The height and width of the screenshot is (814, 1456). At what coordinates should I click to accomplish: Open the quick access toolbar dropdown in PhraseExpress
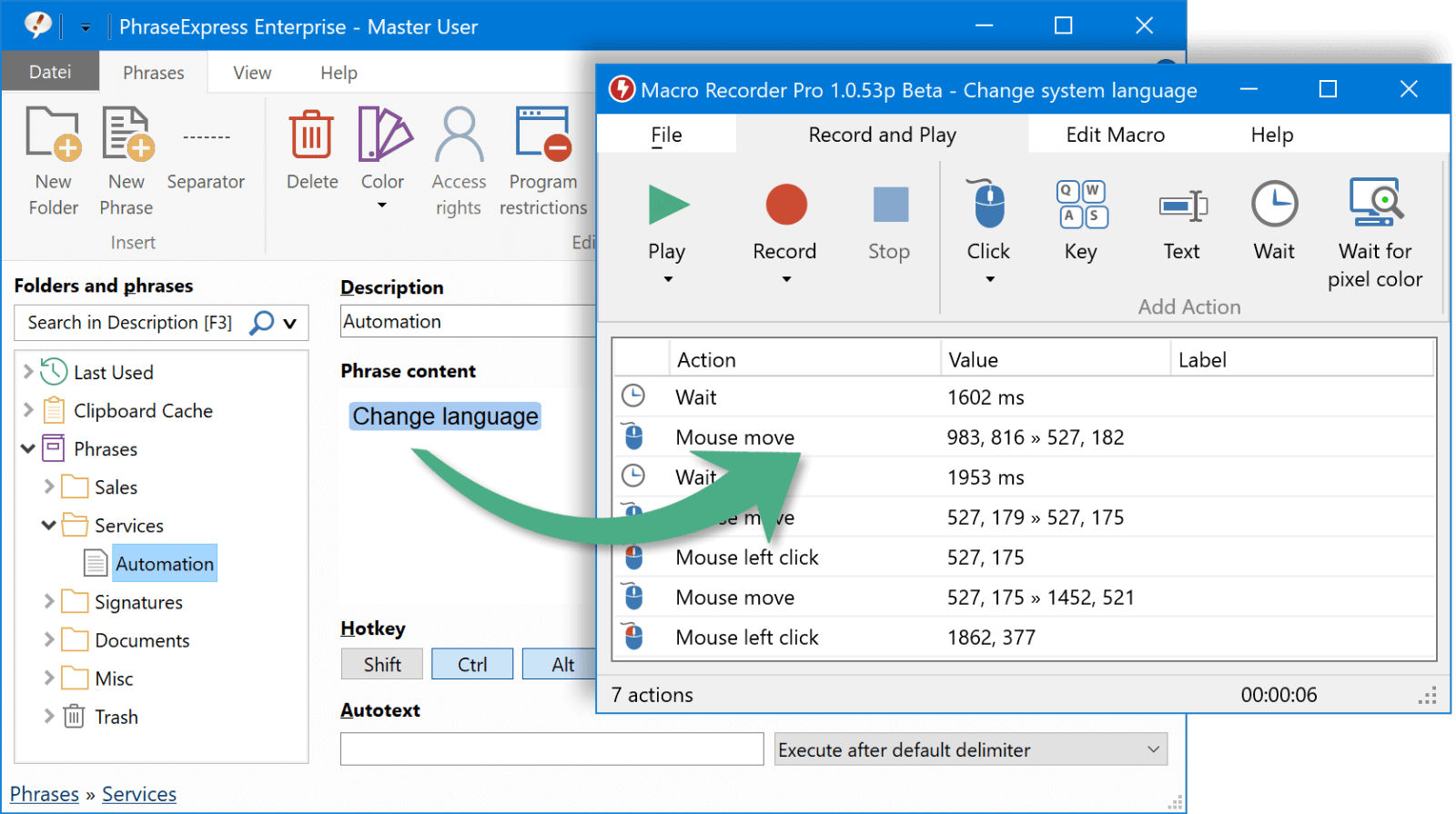point(86,27)
